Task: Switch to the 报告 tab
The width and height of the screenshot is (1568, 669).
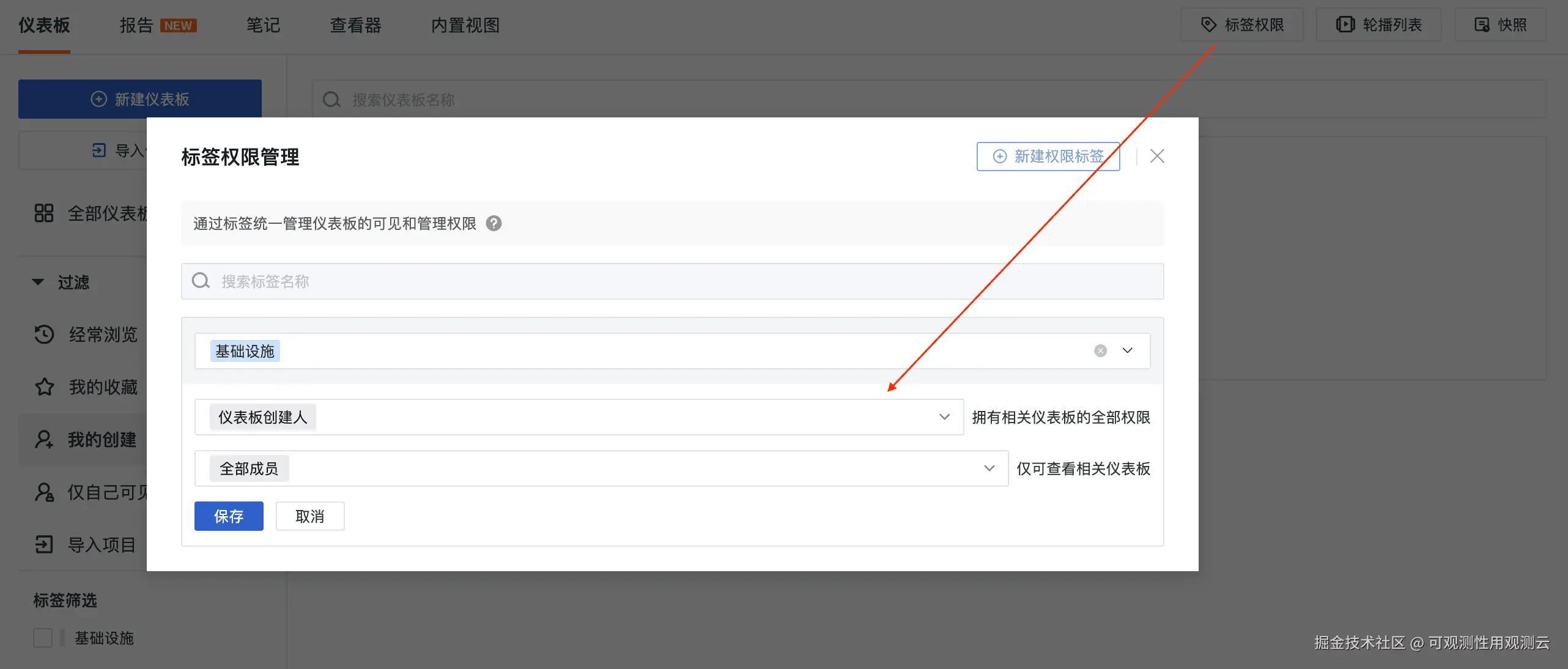Action: point(136,25)
